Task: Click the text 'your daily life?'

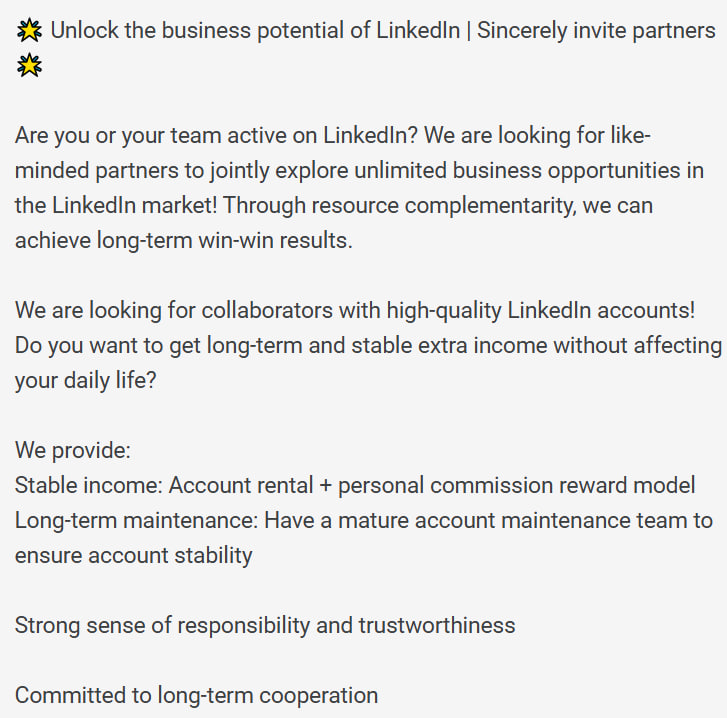Action: [86, 381]
